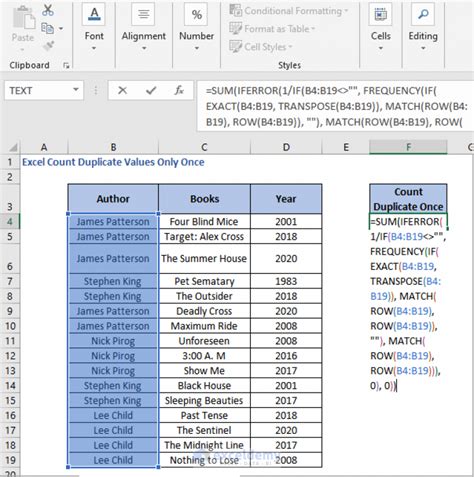The height and width of the screenshot is (477, 474).
Task: Click cell 'Past Tense'
Action: [x=204, y=415]
